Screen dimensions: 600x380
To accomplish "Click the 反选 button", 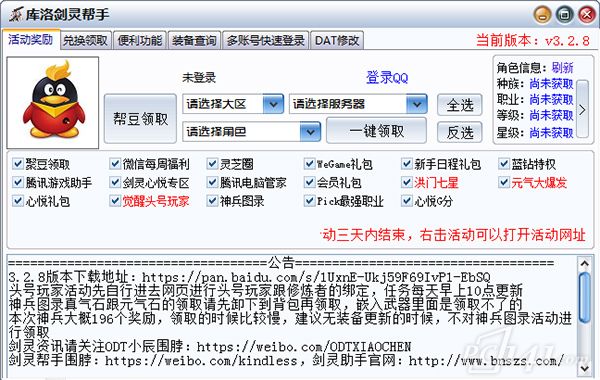I will coord(460,132).
